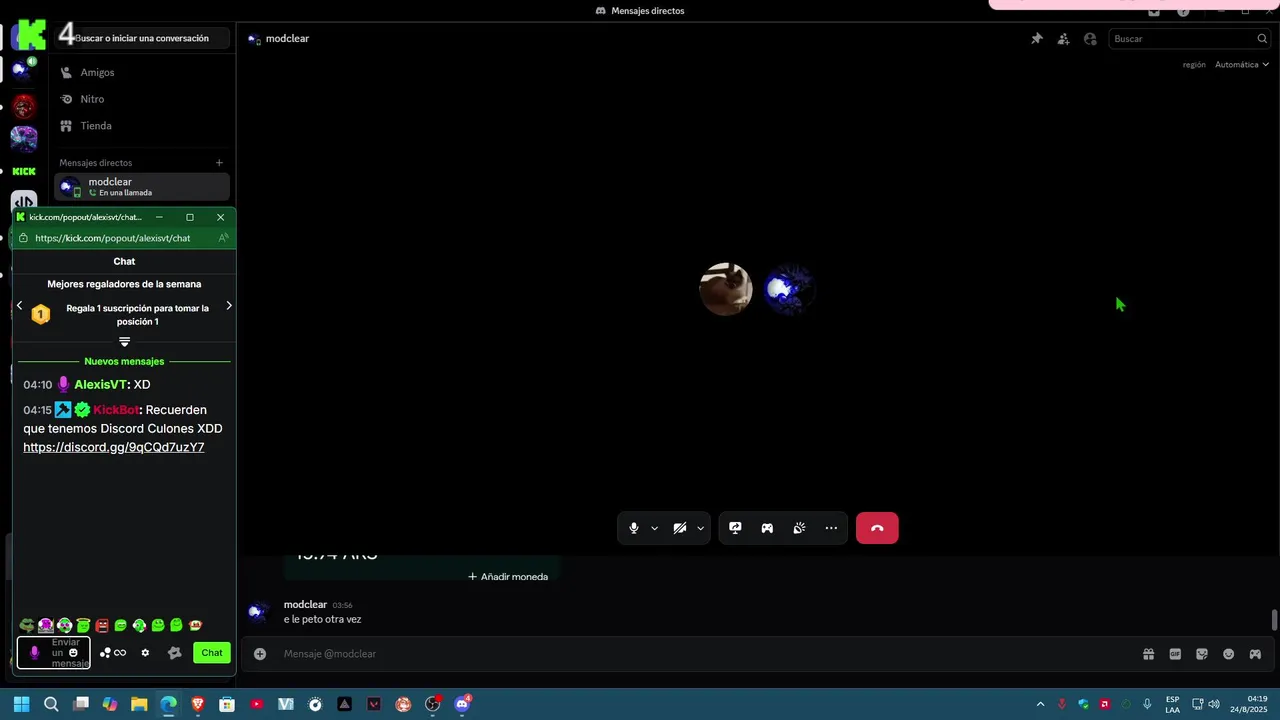Image resolution: width=1280 pixels, height=720 pixels.
Task: Open microphone options arrow in call bar
Action: (654, 528)
